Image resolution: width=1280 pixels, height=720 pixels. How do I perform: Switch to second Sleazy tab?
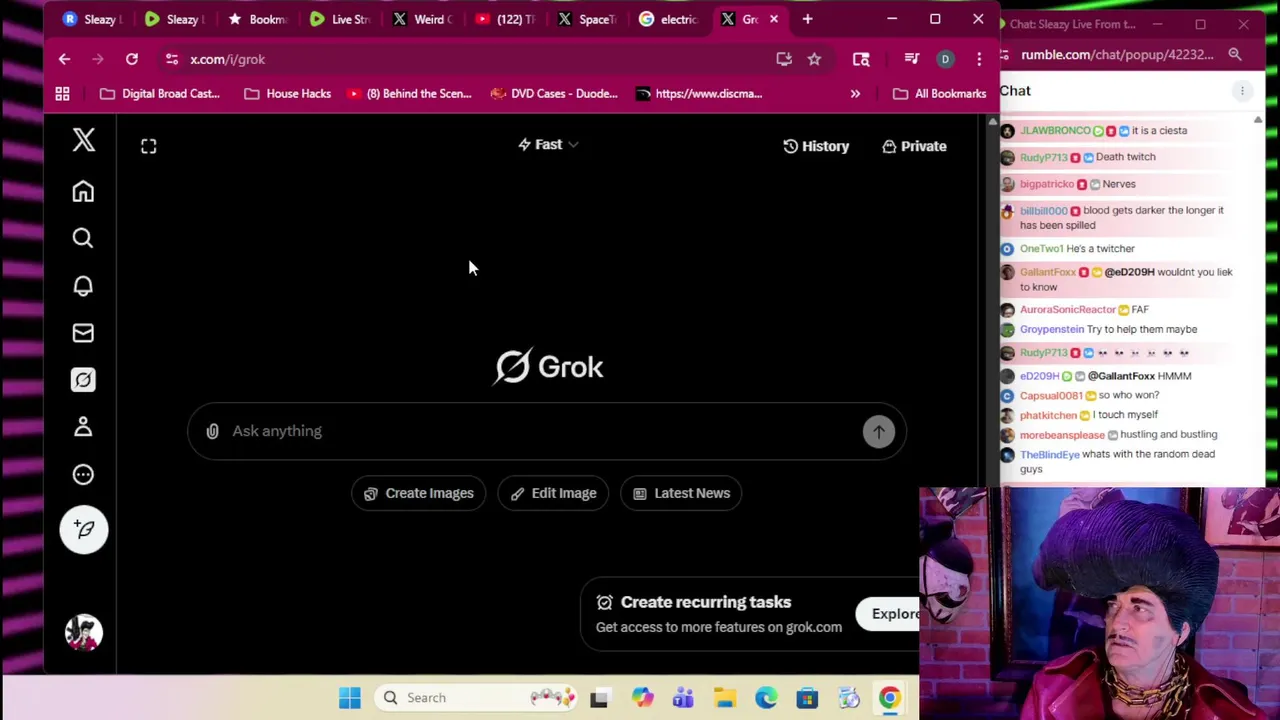point(174,19)
